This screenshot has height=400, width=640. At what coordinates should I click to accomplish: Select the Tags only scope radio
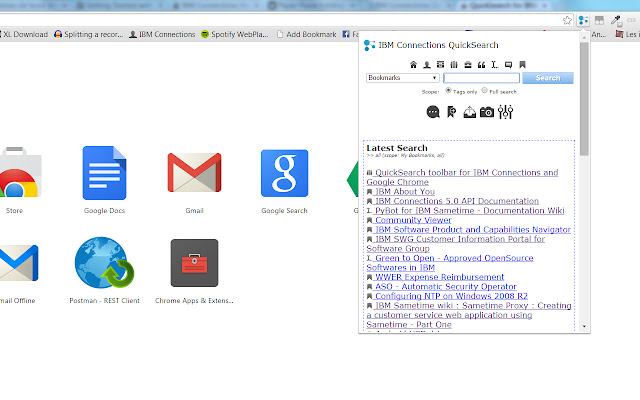click(x=448, y=90)
